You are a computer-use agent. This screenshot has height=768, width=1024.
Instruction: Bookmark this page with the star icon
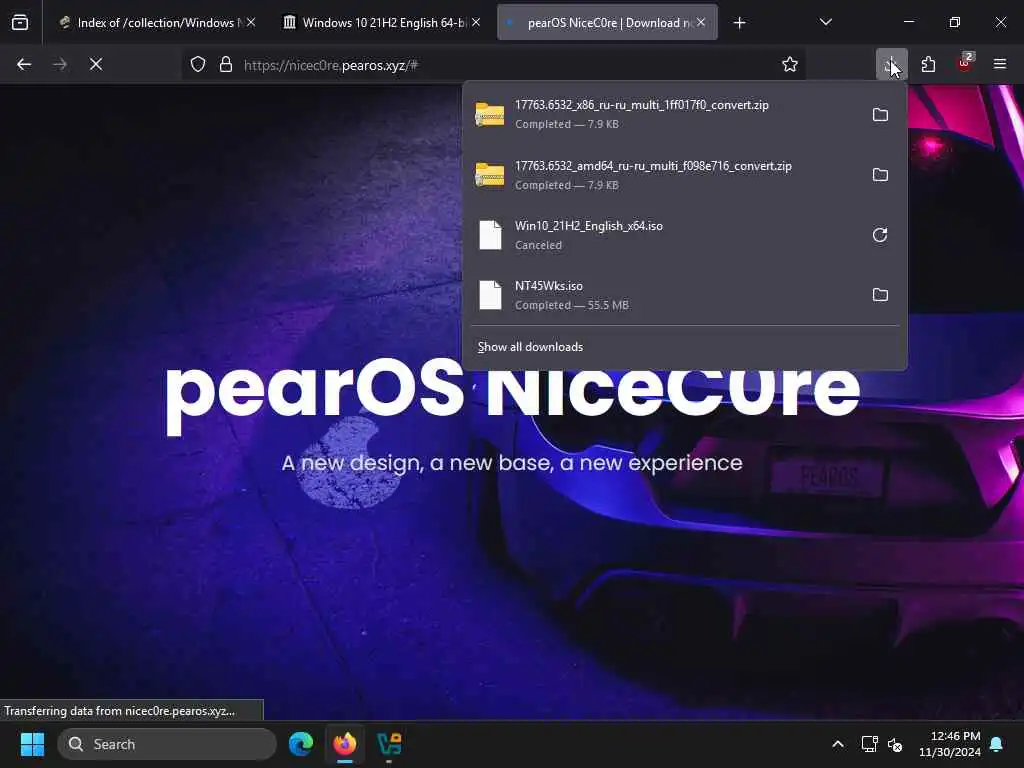pos(790,64)
